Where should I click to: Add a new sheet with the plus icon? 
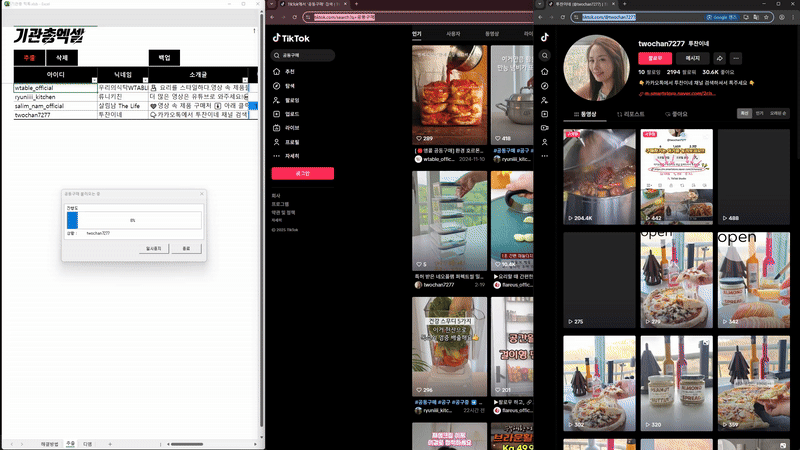pyautogui.click(x=110, y=444)
